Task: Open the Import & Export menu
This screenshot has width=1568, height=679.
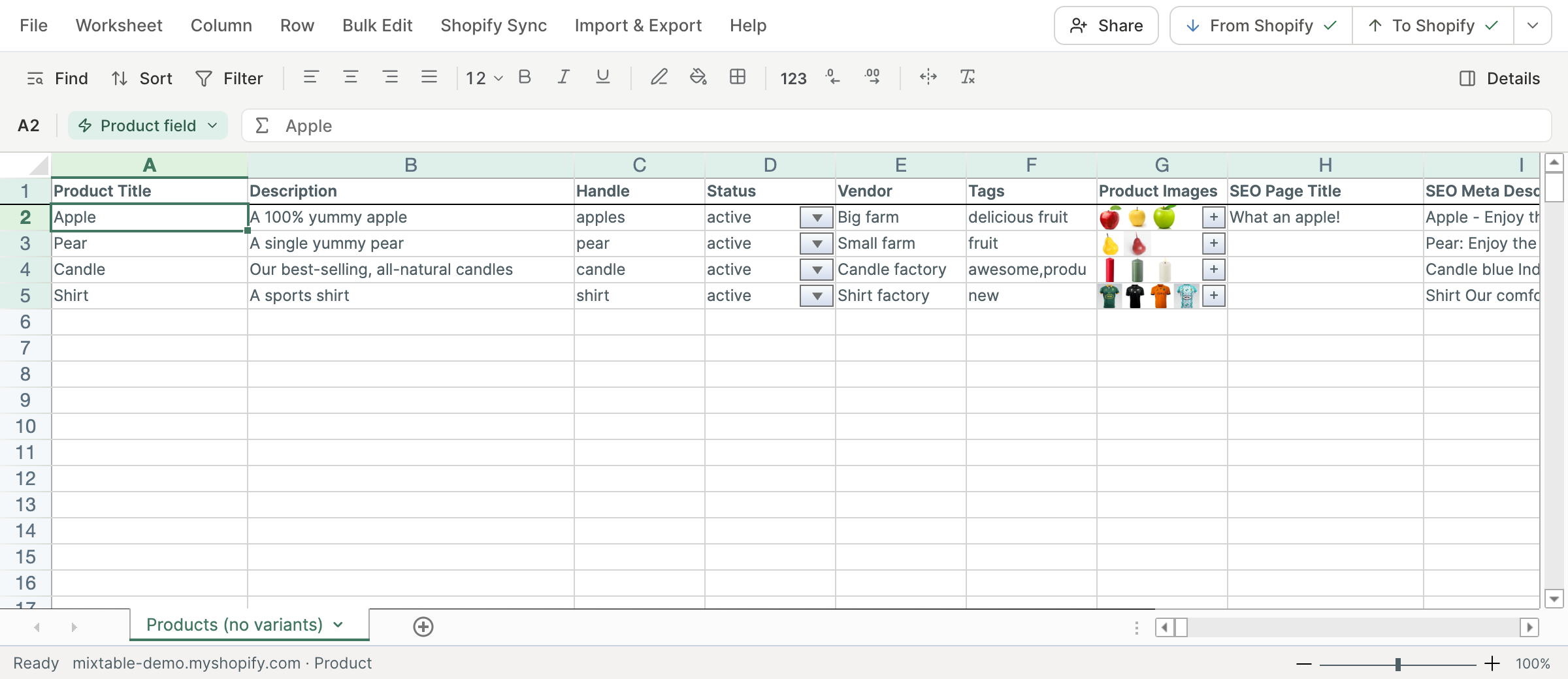Action: [638, 25]
